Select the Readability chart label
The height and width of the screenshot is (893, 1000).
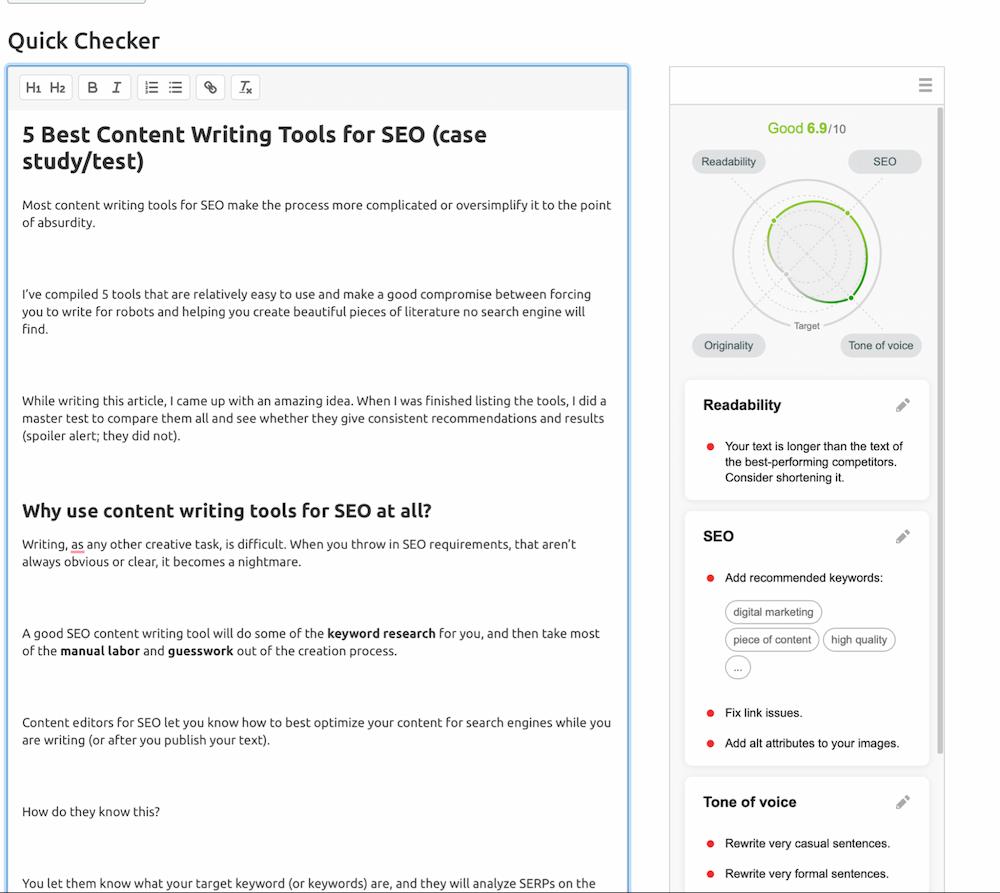[x=728, y=161]
